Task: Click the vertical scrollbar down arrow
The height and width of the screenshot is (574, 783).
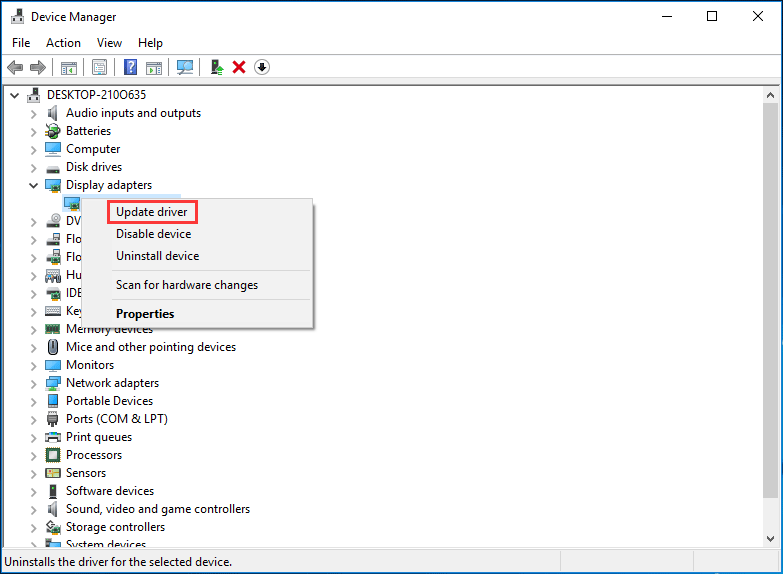Action: (770, 540)
